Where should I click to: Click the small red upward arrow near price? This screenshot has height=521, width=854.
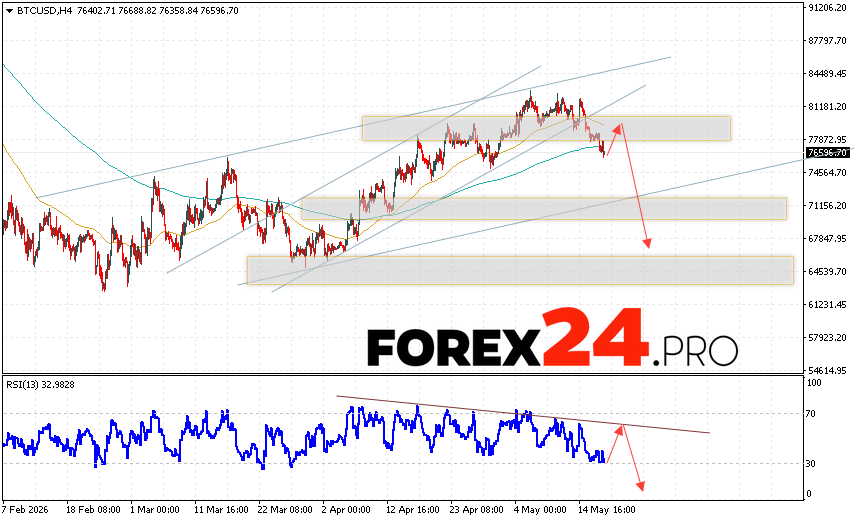613,140
